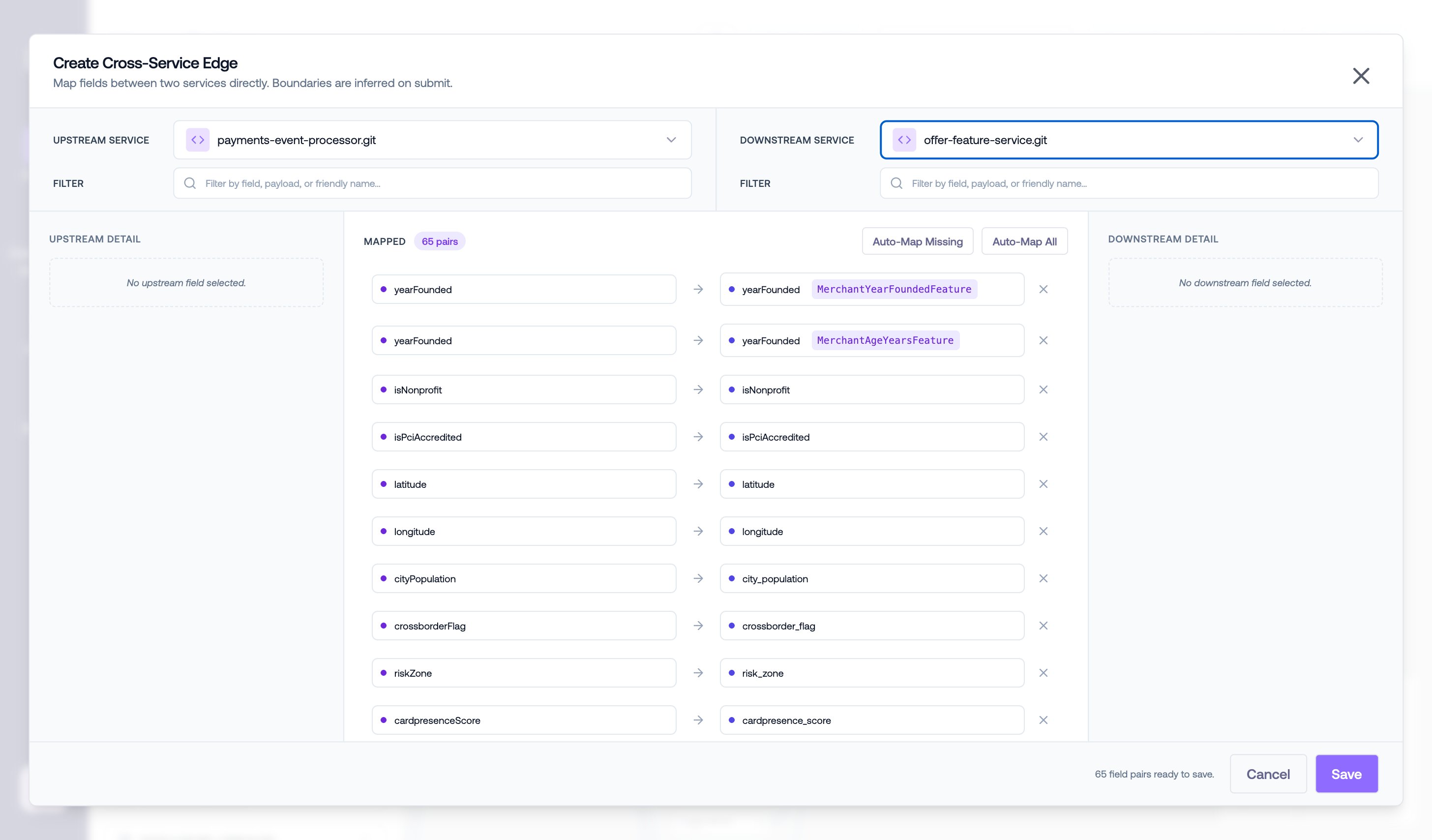This screenshot has height=840, width=1432.
Task: Remove the yearFounded MerchantYearFoundedFeature mapping
Action: pyautogui.click(x=1043, y=289)
